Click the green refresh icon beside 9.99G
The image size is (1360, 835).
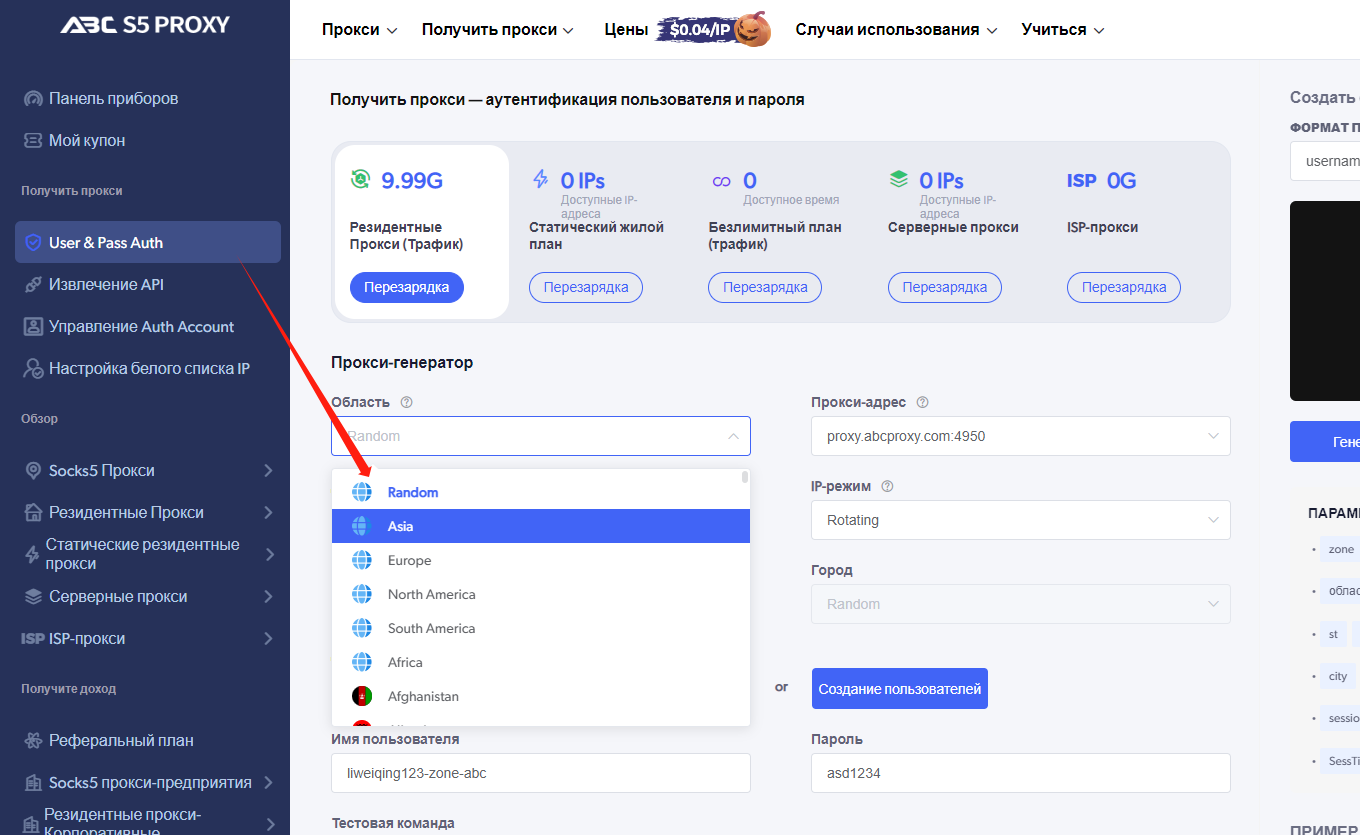tap(360, 180)
